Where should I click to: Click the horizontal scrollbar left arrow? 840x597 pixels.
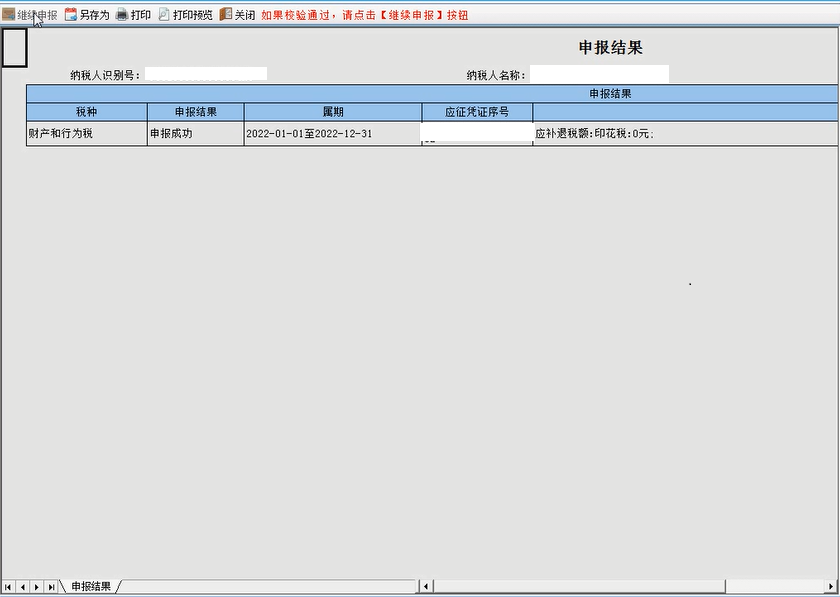pyautogui.click(x=426, y=586)
